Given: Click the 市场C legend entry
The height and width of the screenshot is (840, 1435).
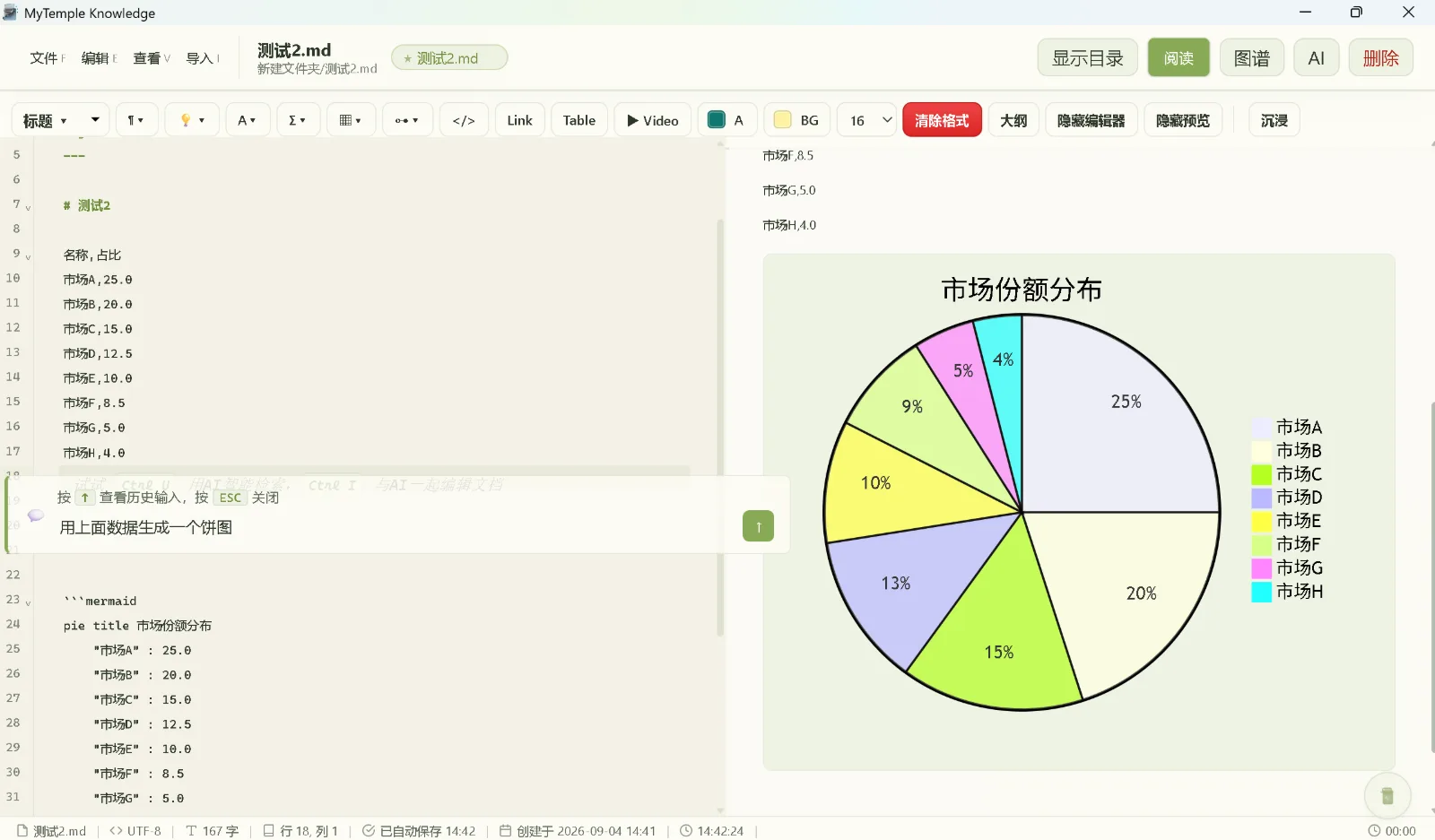Looking at the screenshot, I should coord(1287,473).
